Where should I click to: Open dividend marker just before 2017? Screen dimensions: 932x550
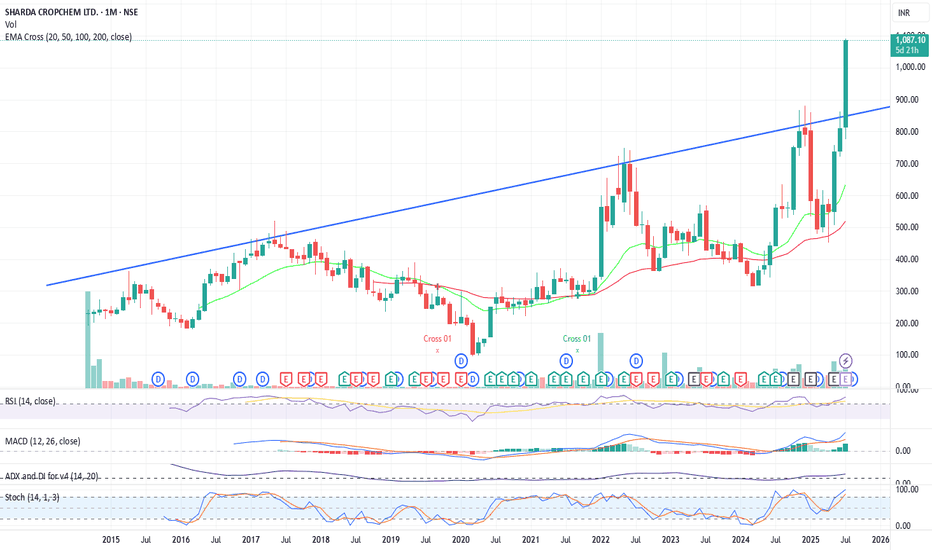point(240,379)
